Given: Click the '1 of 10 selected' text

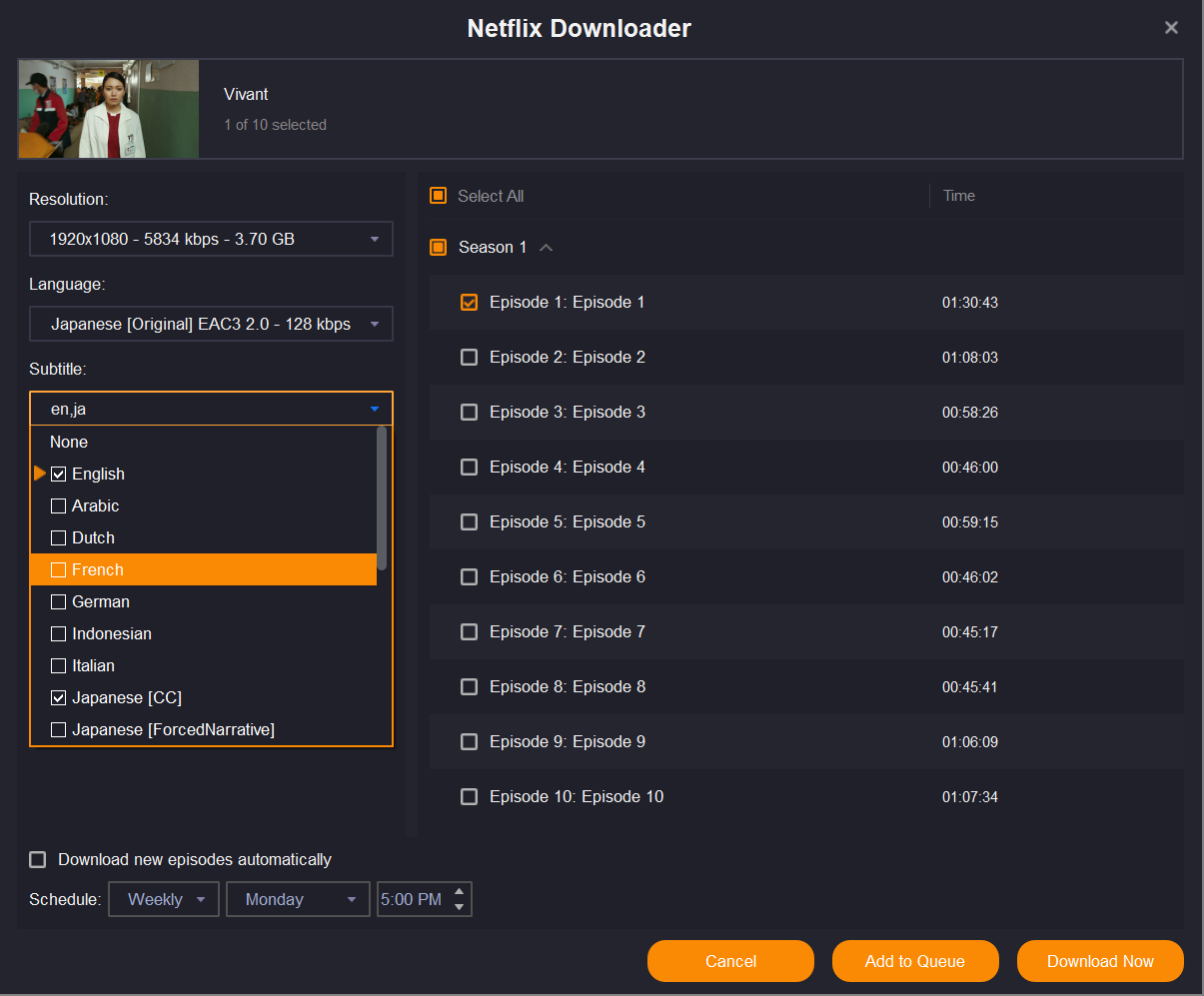Looking at the screenshot, I should pos(275,125).
